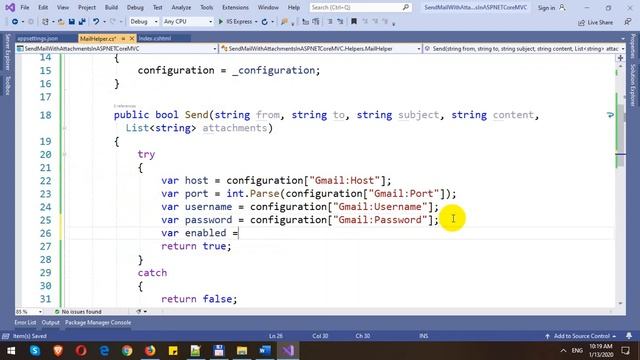Open the Solution Explorer side tab
The height and width of the screenshot is (360, 640).
[x=633, y=85]
